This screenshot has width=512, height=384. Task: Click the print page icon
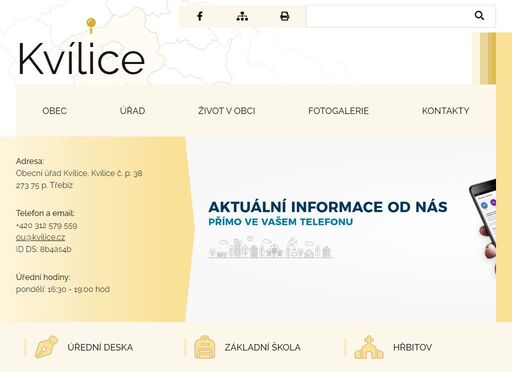pos(285,16)
